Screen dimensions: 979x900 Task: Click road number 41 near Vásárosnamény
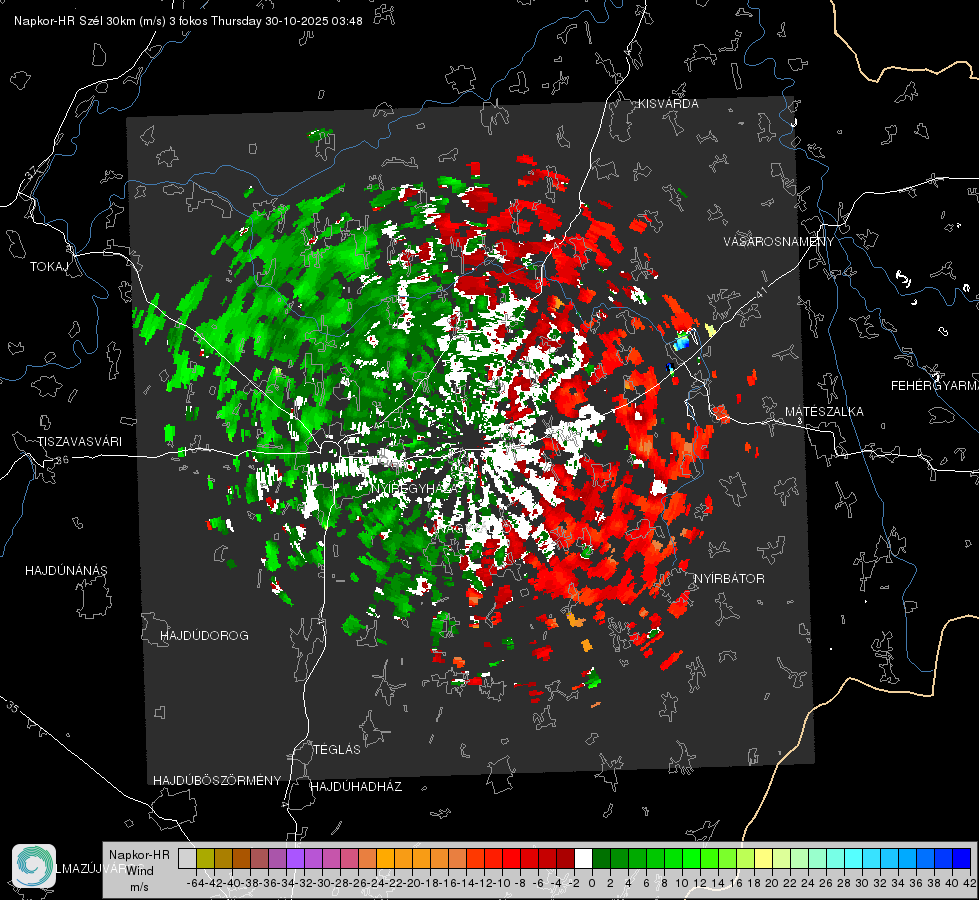click(761, 292)
